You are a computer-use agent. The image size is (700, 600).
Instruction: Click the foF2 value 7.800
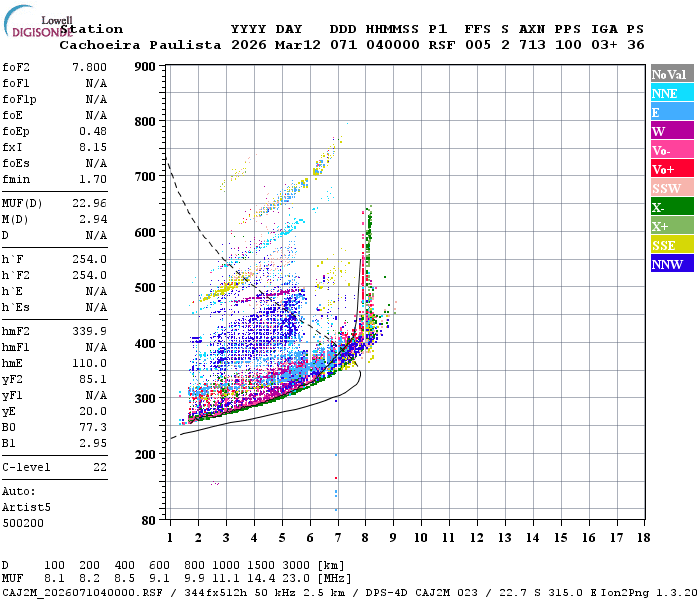(x=89, y=67)
